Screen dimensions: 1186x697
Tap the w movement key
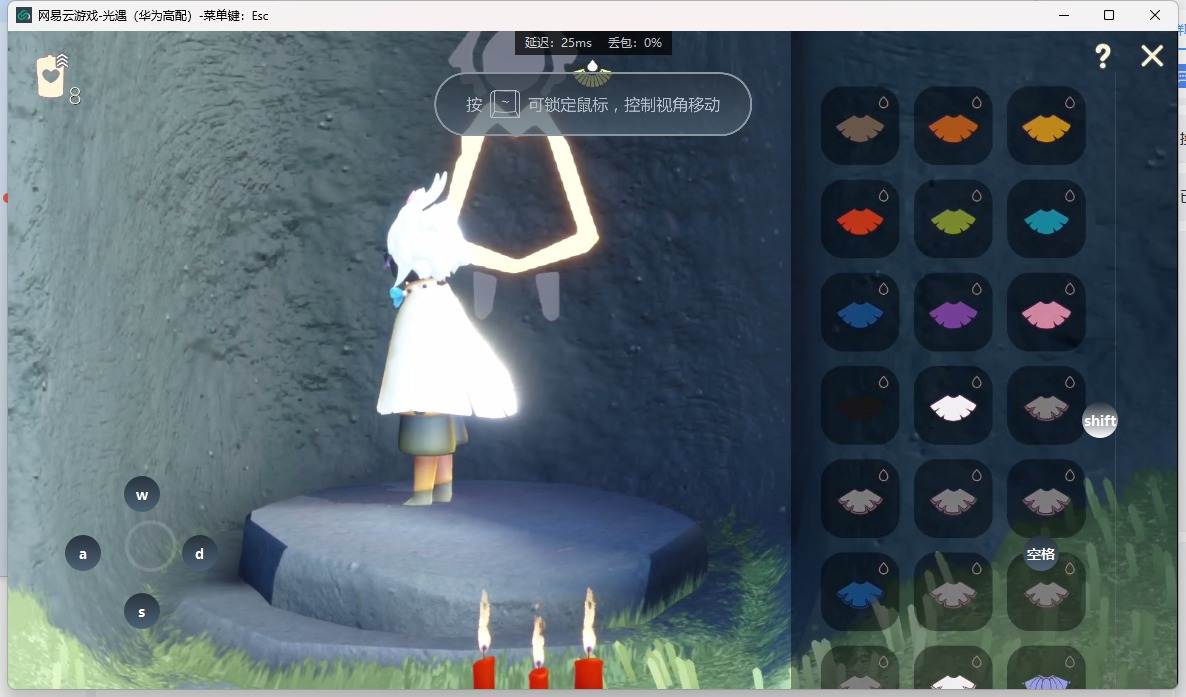point(141,495)
